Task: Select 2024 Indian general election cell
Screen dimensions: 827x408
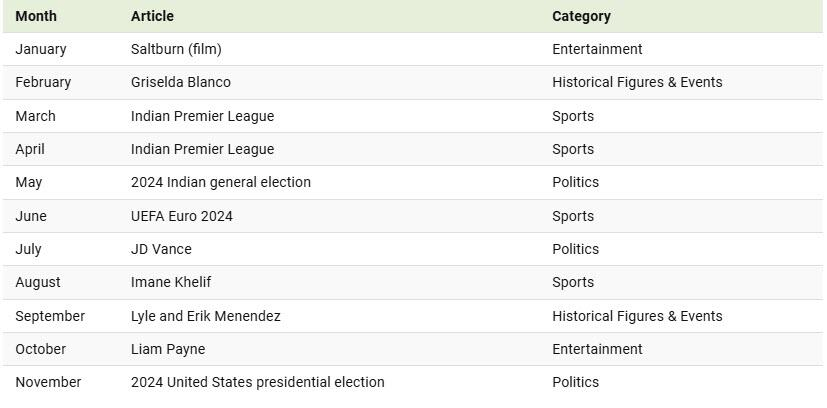Action: pyautogui.click(x=220, y=182)
